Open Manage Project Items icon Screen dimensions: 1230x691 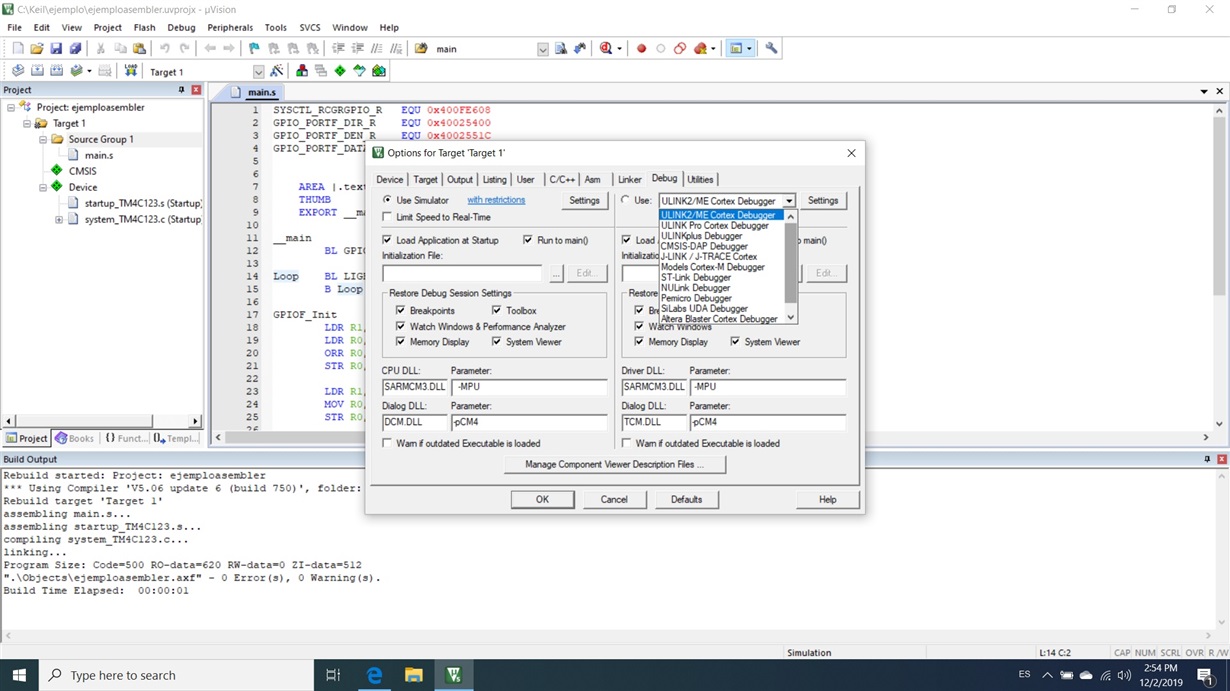coord(302,71)
